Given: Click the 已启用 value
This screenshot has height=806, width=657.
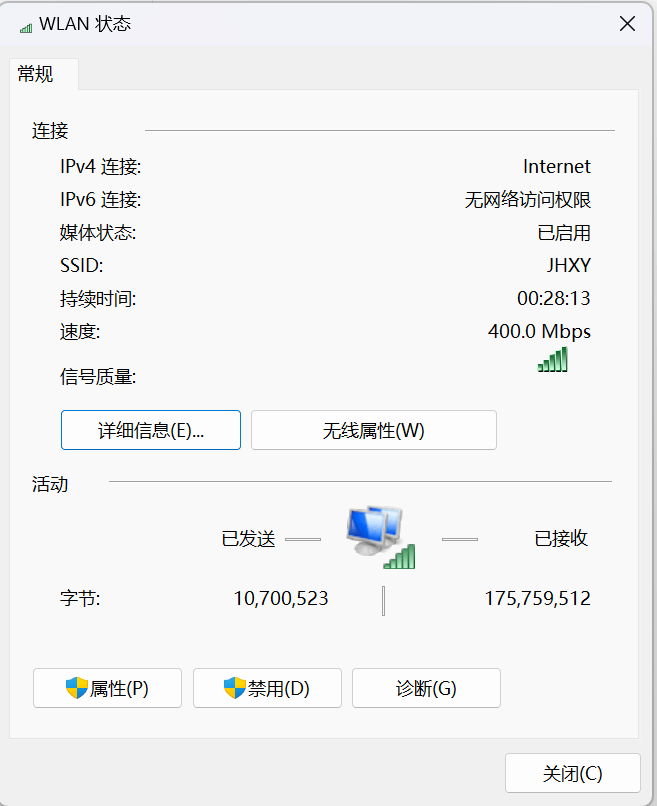Looking at the screenshot, I should click(564, 232).
